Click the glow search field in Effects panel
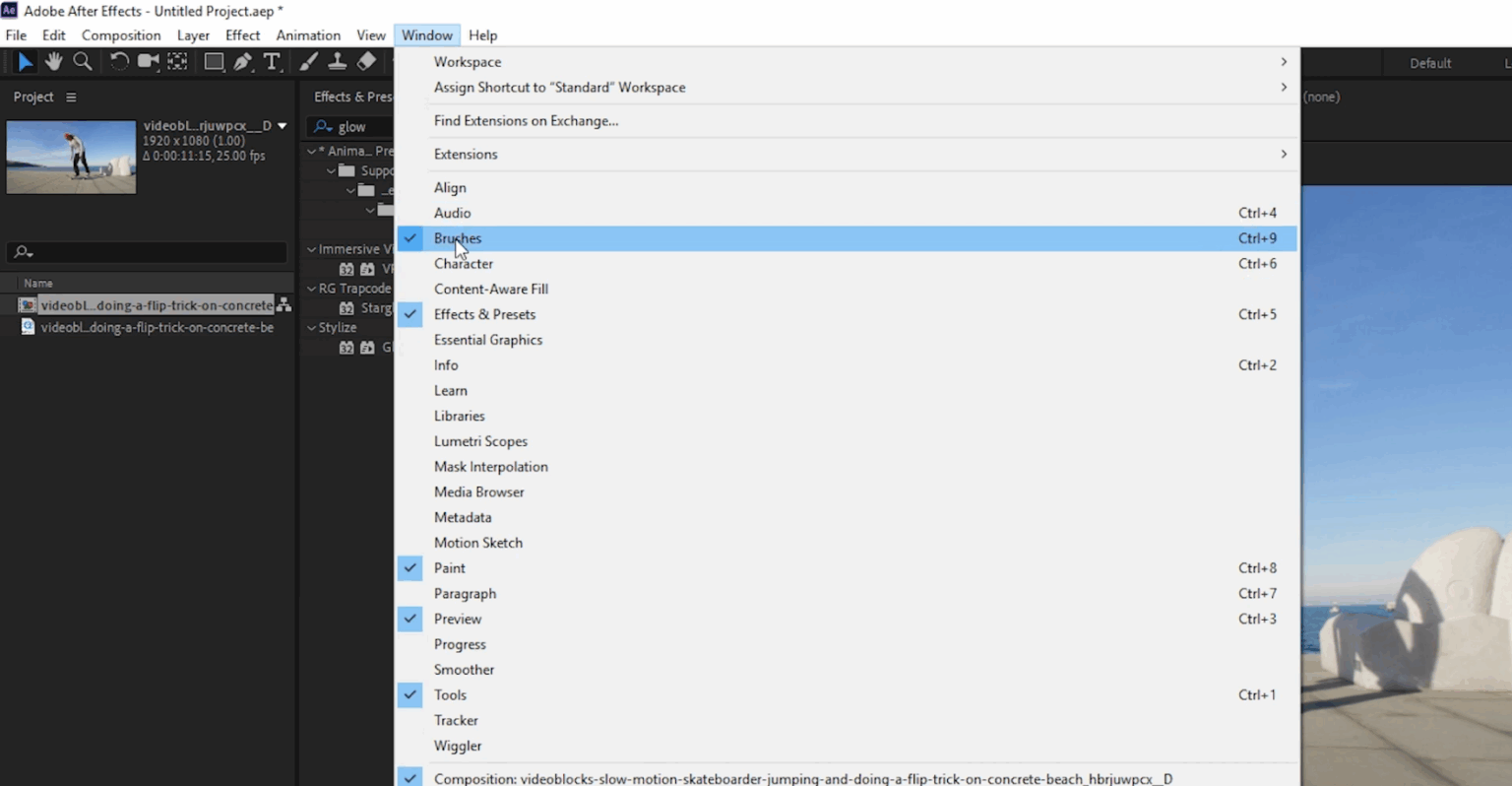Image resolution: width=1512 pixels, height=786 pixels. pos(350,126)
